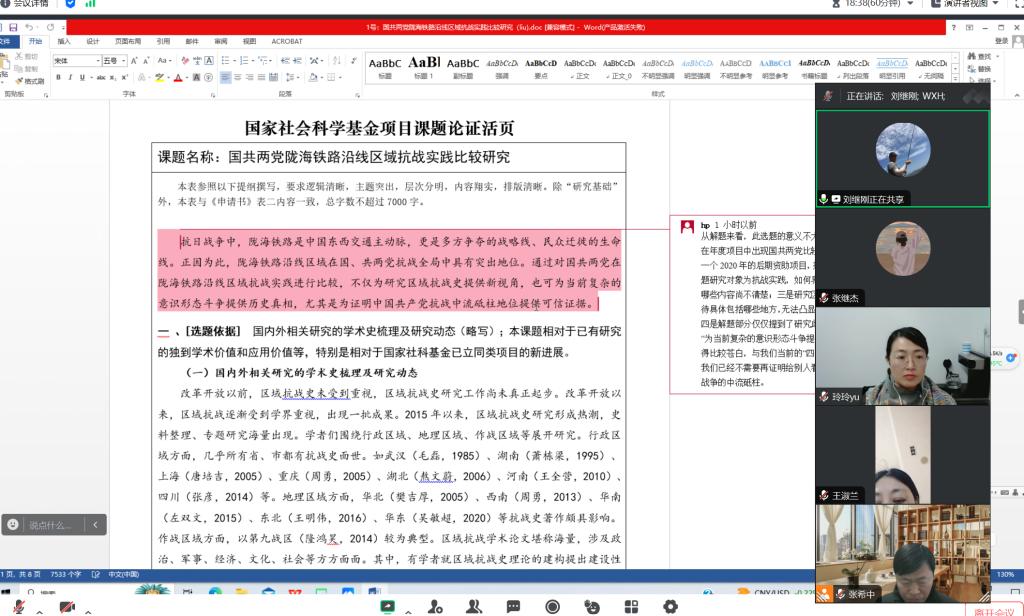Open the font dialog launcher in 字体 group
The width and height of the screenshot is (1024, 616).
pyautogui.click(x=213, y=95)
